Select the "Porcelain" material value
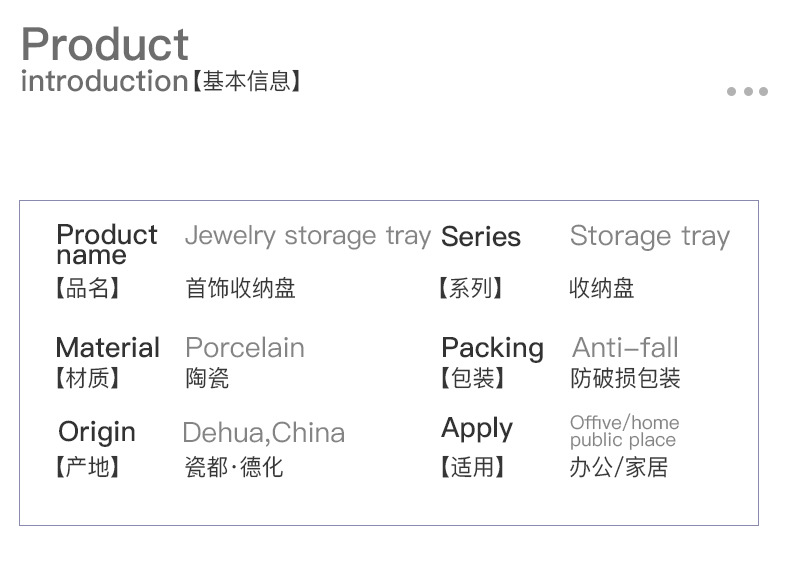Image resolution: width=790 pixels, height=579 pixels. point(245,348)
